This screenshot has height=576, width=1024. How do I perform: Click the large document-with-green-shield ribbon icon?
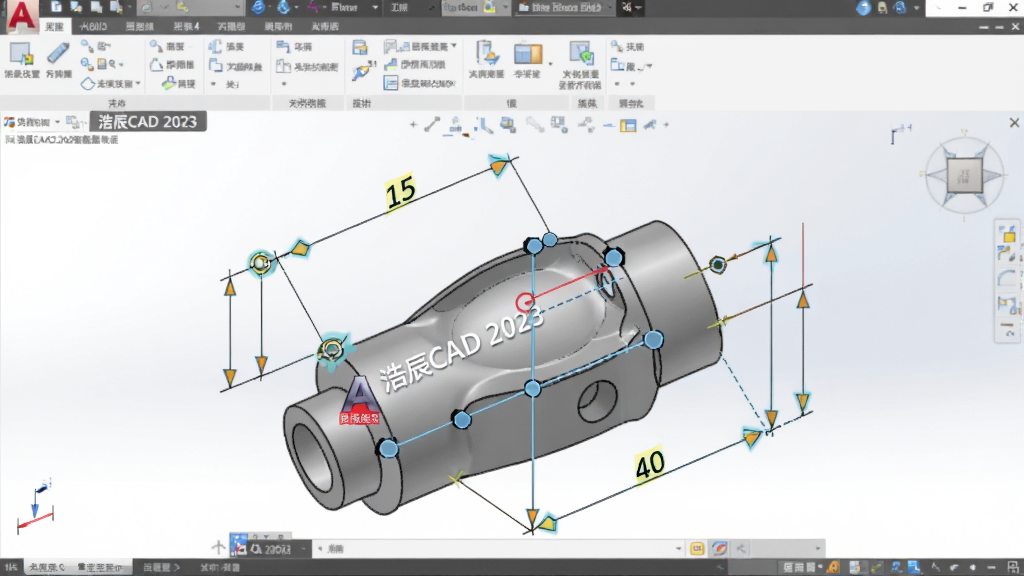point(581,54)
